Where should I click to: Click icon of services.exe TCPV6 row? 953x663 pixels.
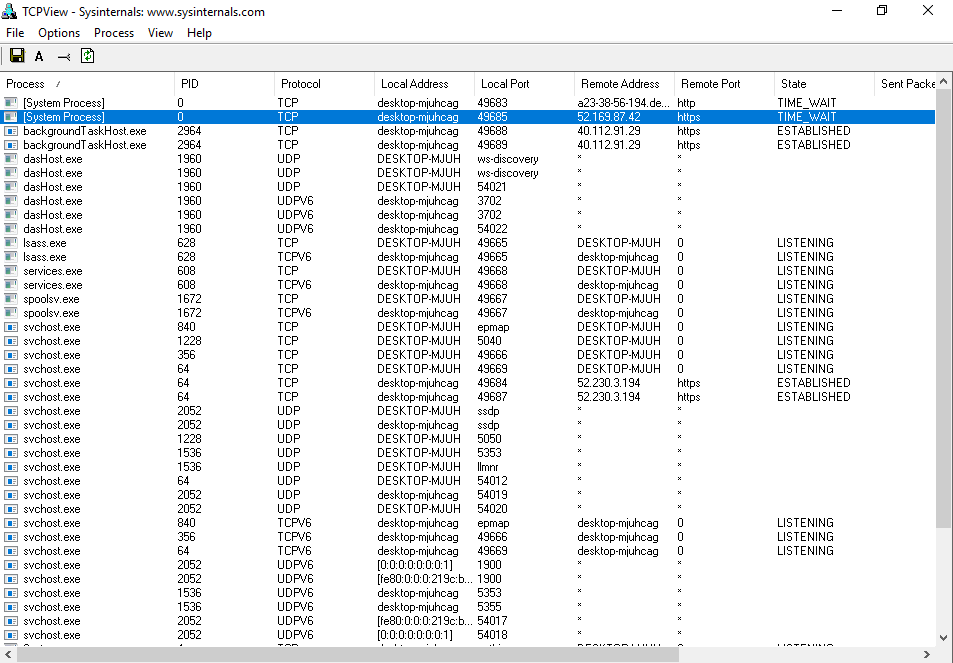pyautogui.click(x=11, y=284)
